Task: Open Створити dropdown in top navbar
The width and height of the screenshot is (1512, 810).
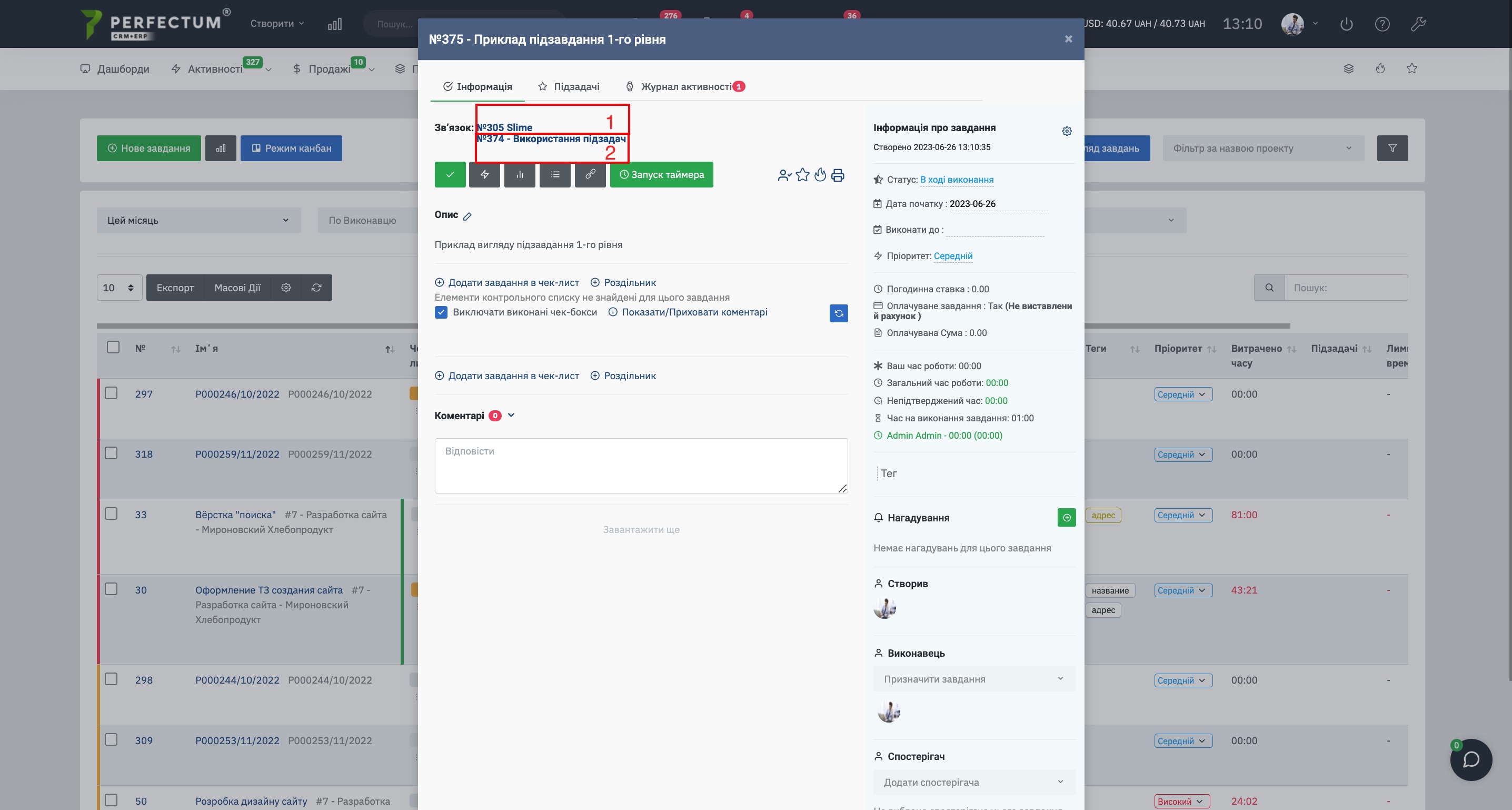Action: pos(277,24)
